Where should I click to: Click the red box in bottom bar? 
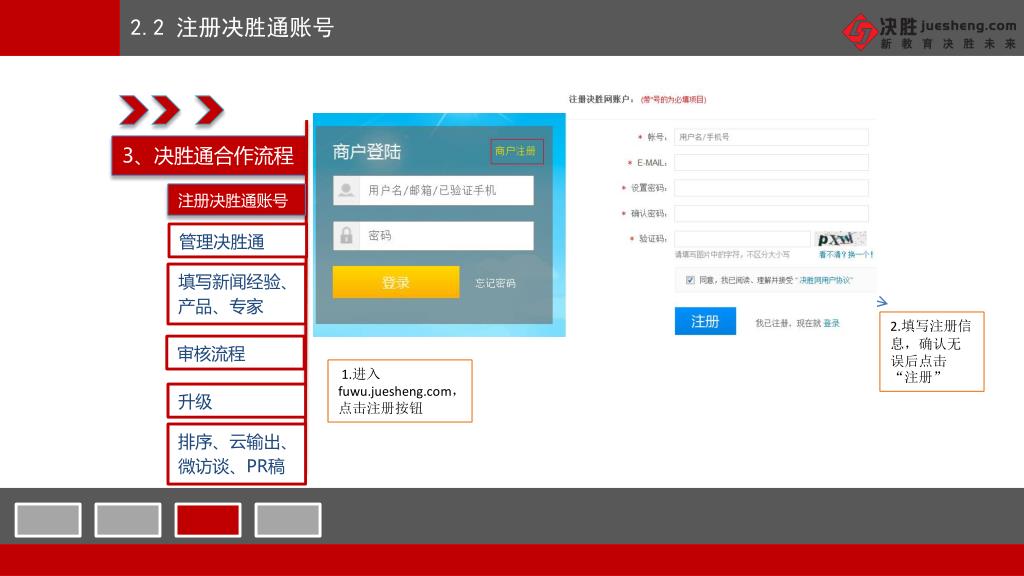208,520
